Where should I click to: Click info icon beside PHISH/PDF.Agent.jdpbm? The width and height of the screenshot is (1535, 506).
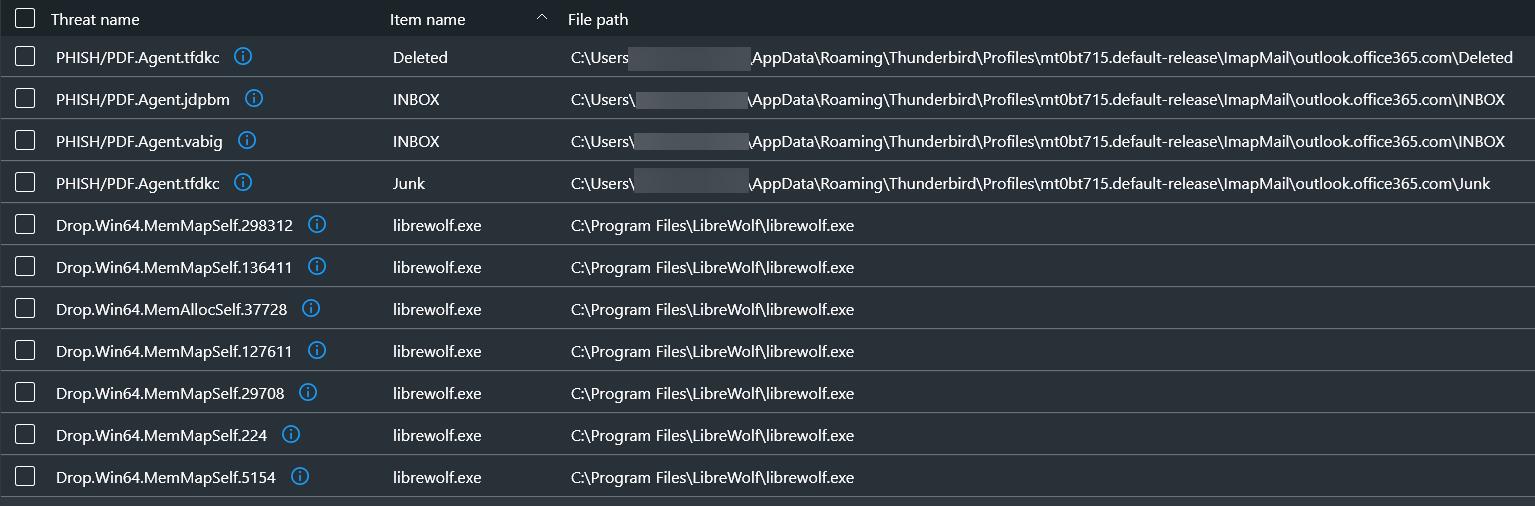(x=254, y=98)
